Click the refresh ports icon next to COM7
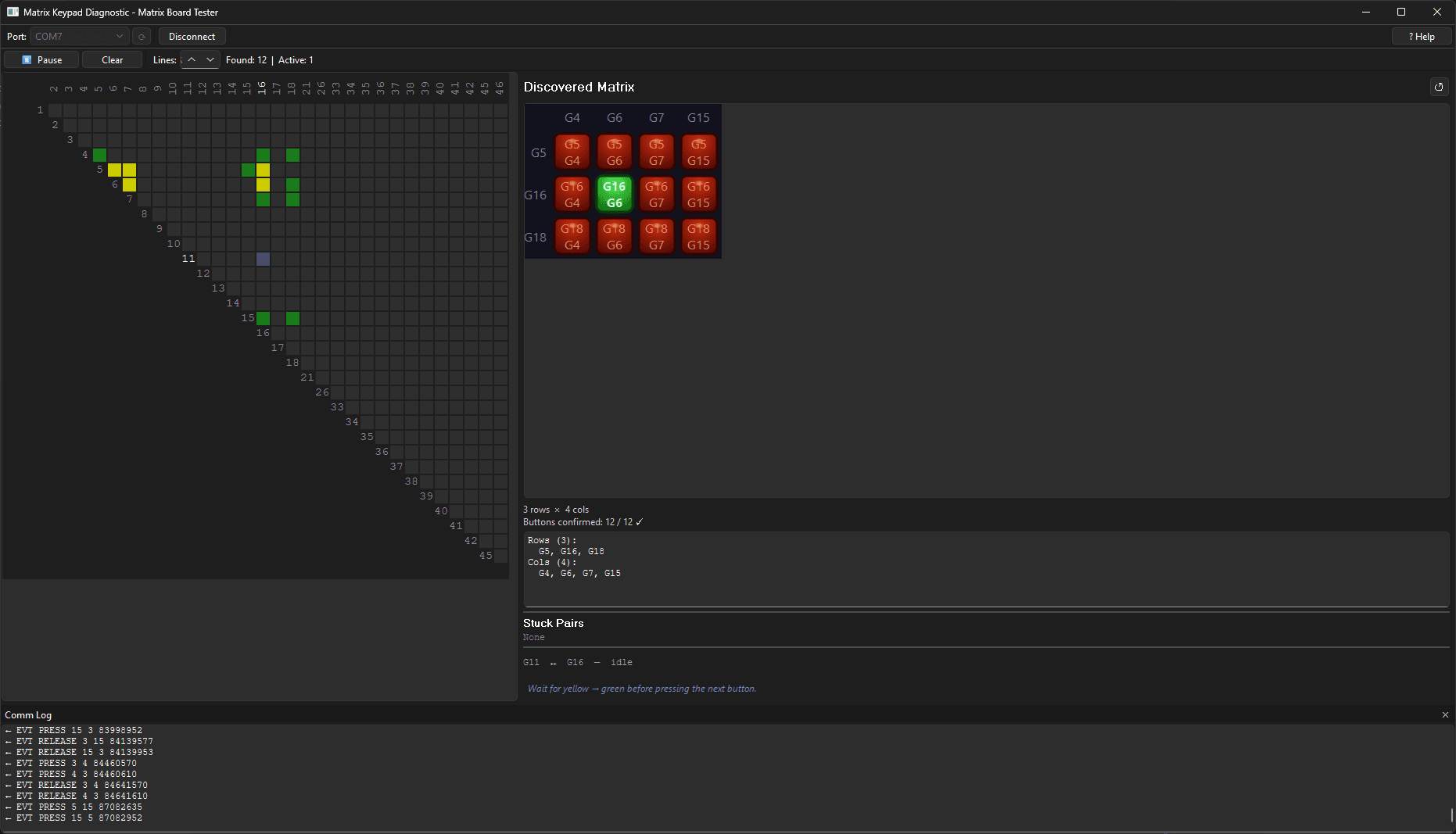 point(142,36)
